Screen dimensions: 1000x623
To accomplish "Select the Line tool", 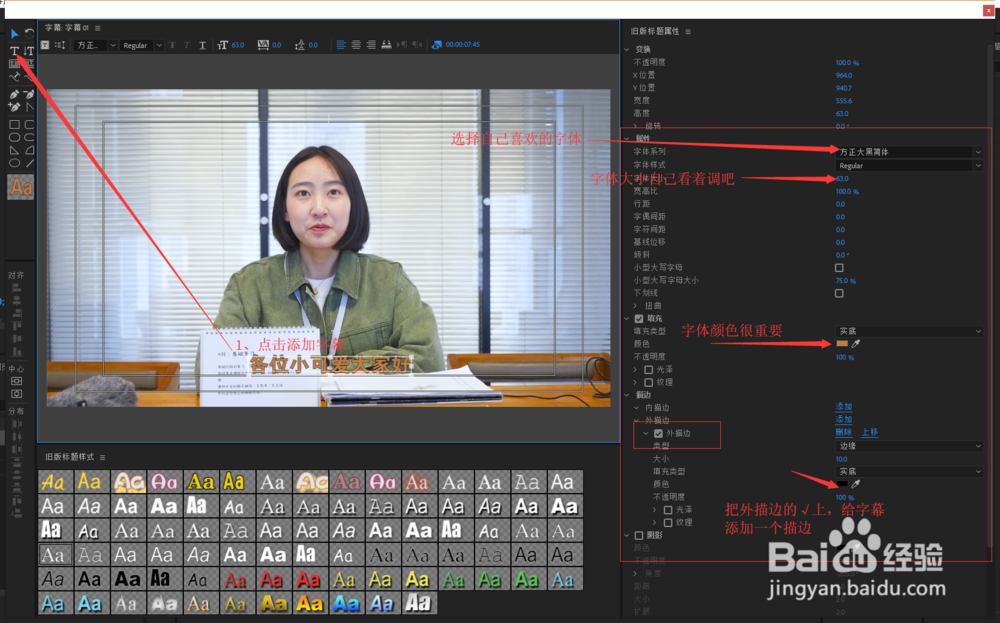I will tap(29, 163).
